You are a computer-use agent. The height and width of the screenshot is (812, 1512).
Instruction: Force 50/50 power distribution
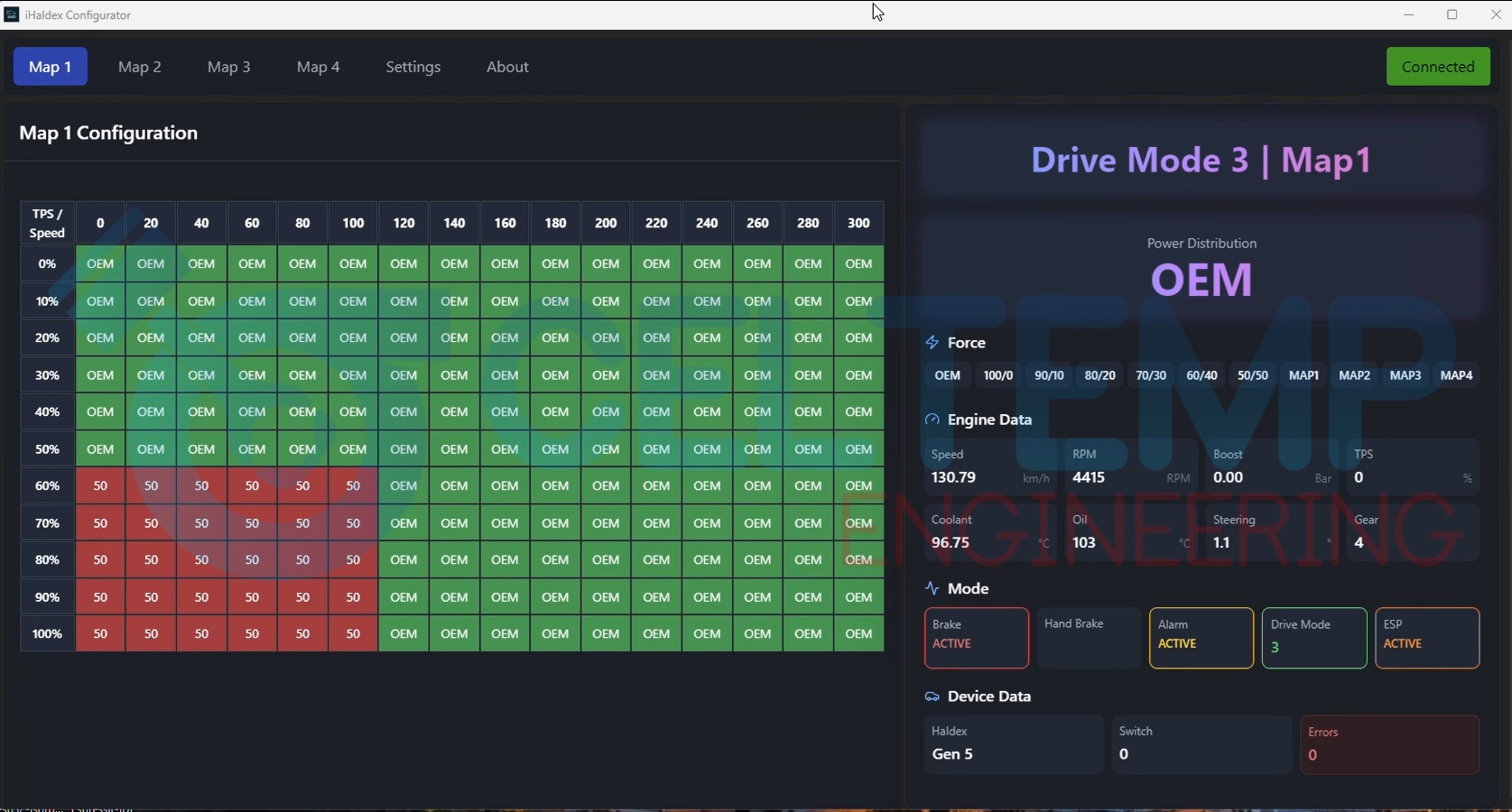[x=1252, y=375]
